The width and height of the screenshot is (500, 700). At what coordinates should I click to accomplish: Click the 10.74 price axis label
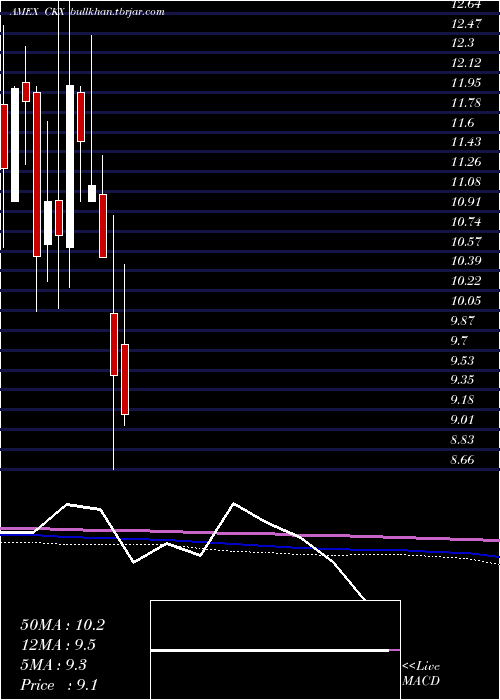pyautogui.click(x=466, y=222)
